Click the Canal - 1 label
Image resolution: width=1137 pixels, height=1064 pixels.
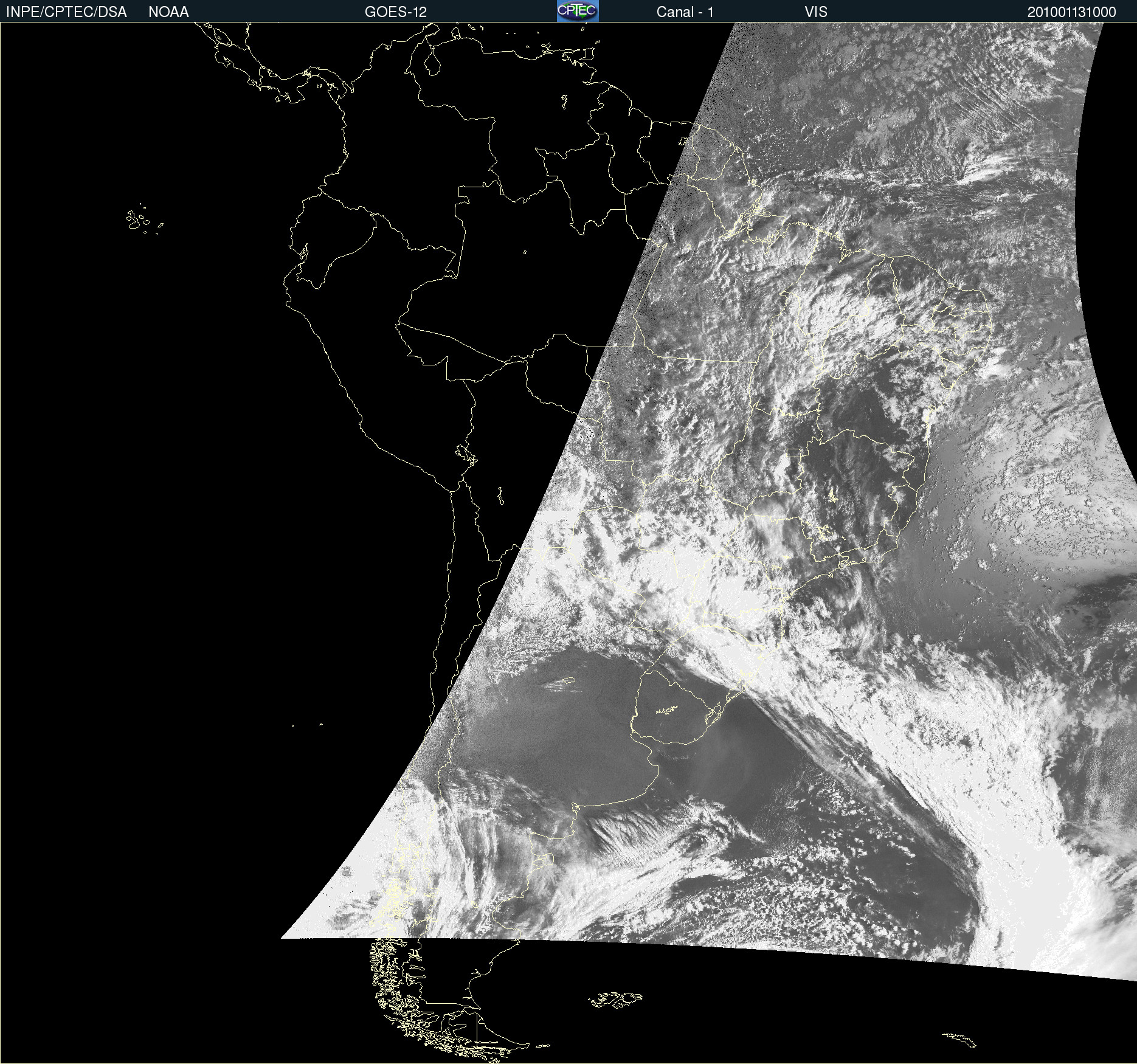point(685,12)
